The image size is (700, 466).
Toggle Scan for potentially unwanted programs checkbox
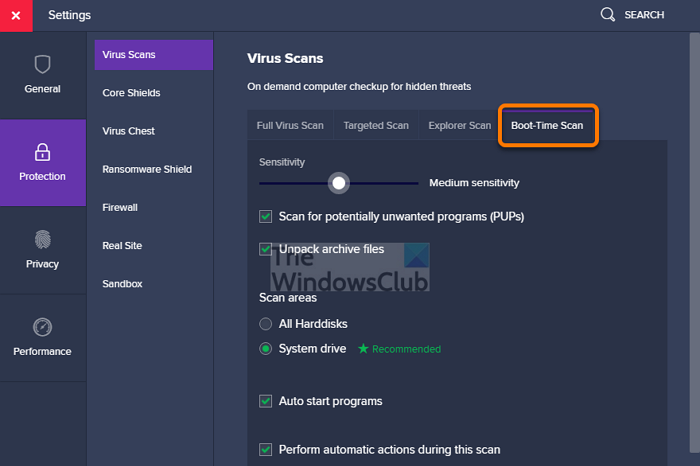[266, 217]
